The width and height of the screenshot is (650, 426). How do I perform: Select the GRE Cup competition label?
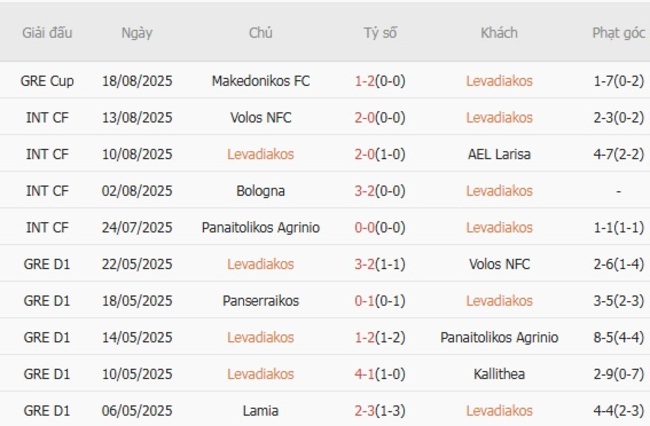pyautogui.click(x=47, y=81)
